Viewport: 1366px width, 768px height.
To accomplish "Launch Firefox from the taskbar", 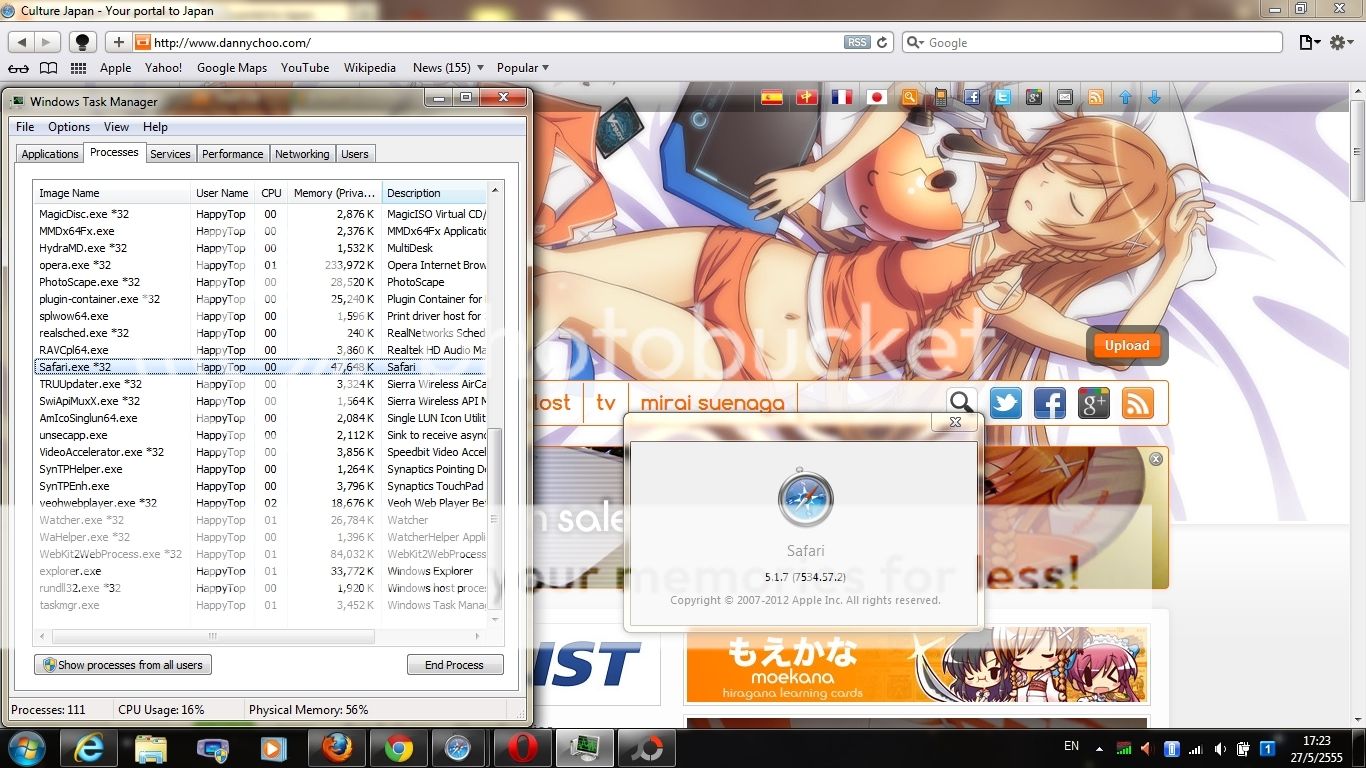I will (x=337, y=747).
